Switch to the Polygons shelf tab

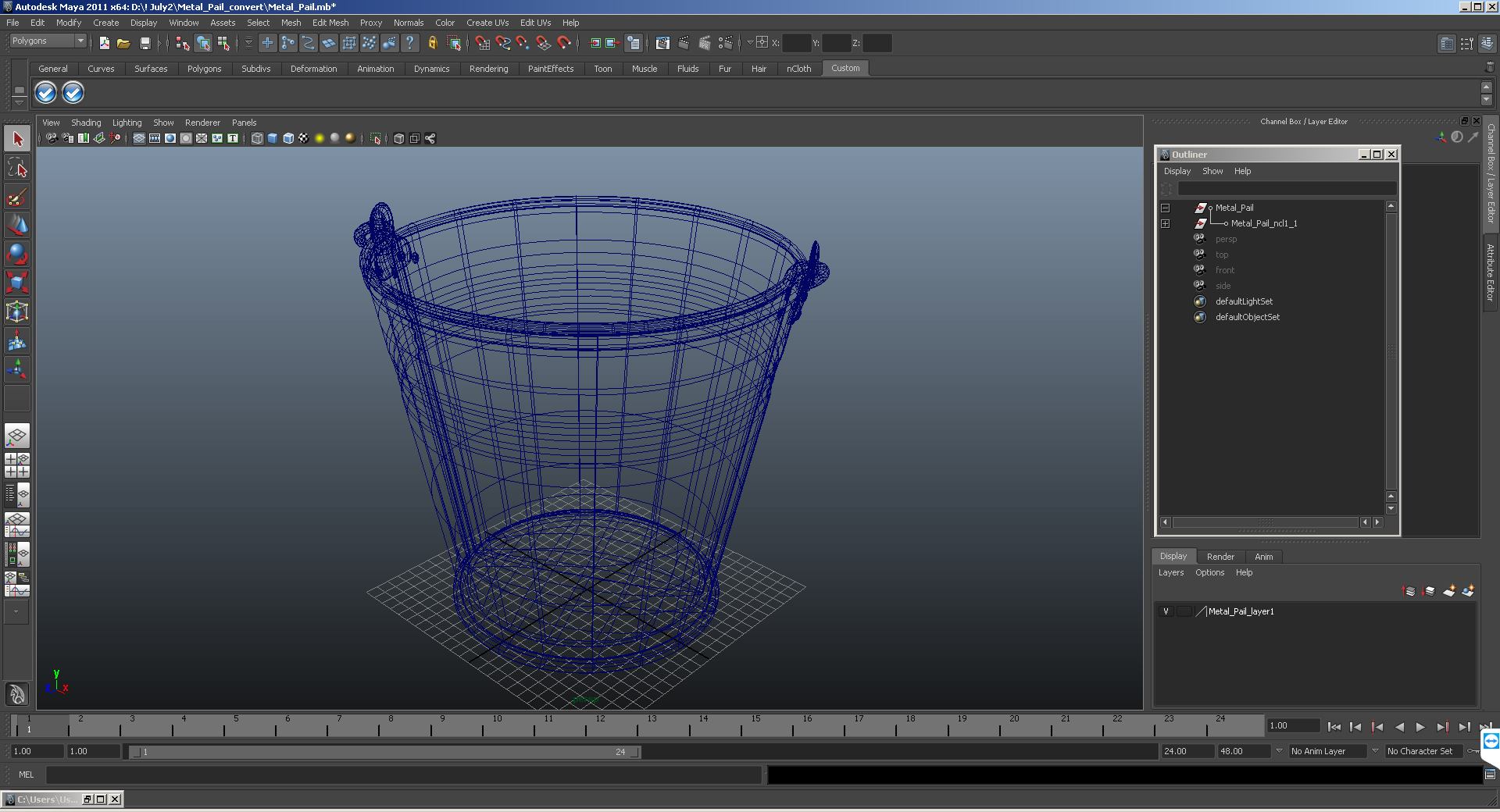tap(204, 69)
